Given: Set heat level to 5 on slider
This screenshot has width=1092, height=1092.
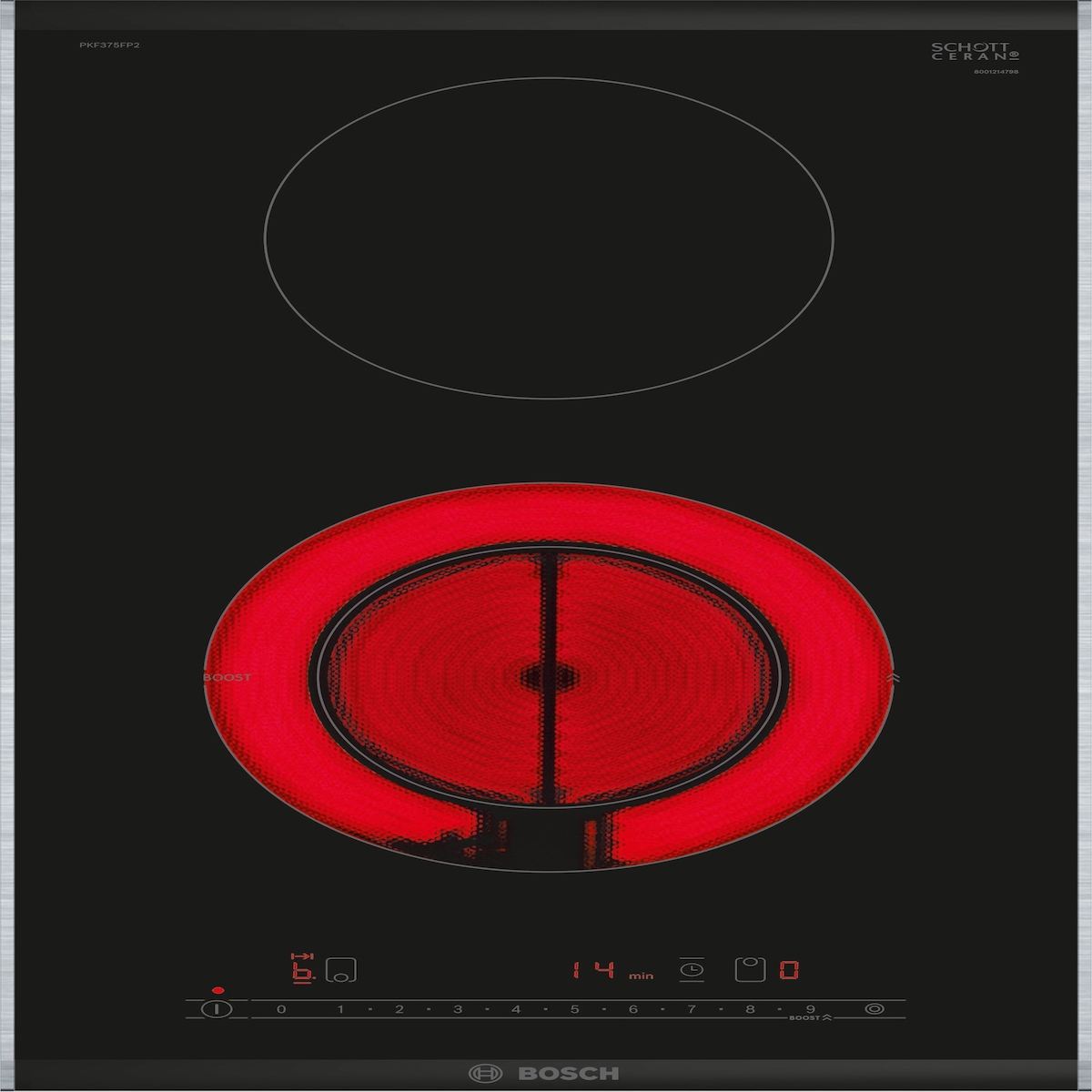Looking at the screenshot, I should (574, 1009).
